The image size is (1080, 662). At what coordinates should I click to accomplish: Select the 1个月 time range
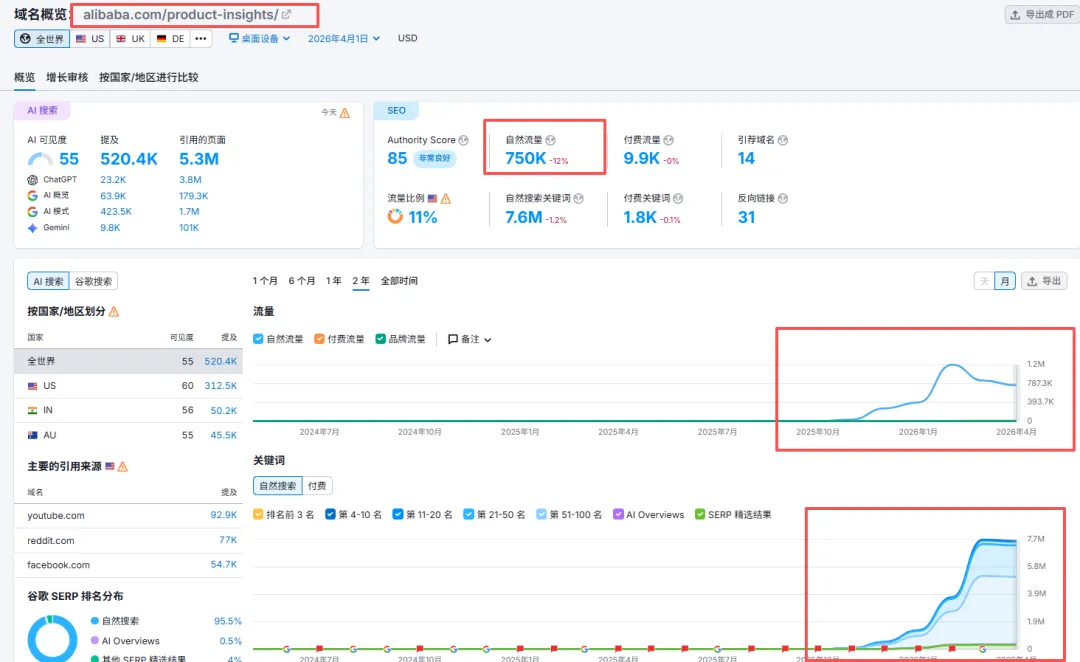pos(265,281)
